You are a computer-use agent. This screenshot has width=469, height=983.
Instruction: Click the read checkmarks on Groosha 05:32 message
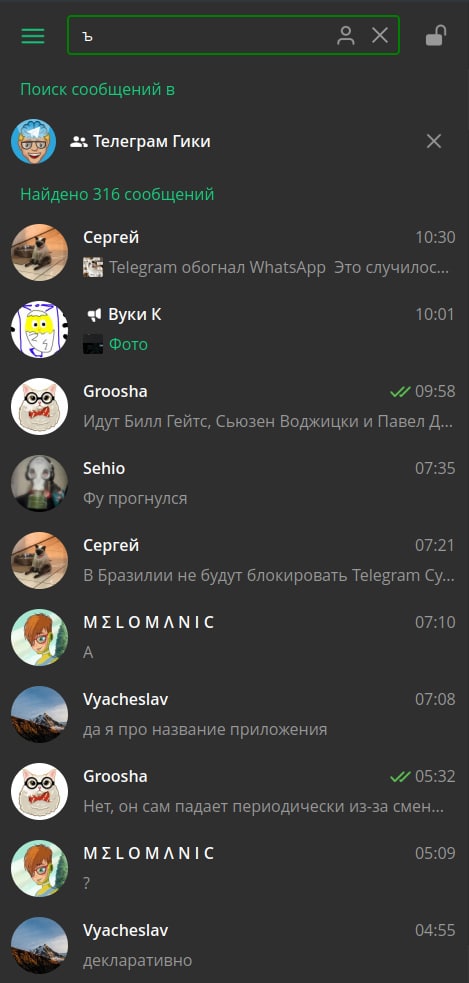[x=400, y=777]
